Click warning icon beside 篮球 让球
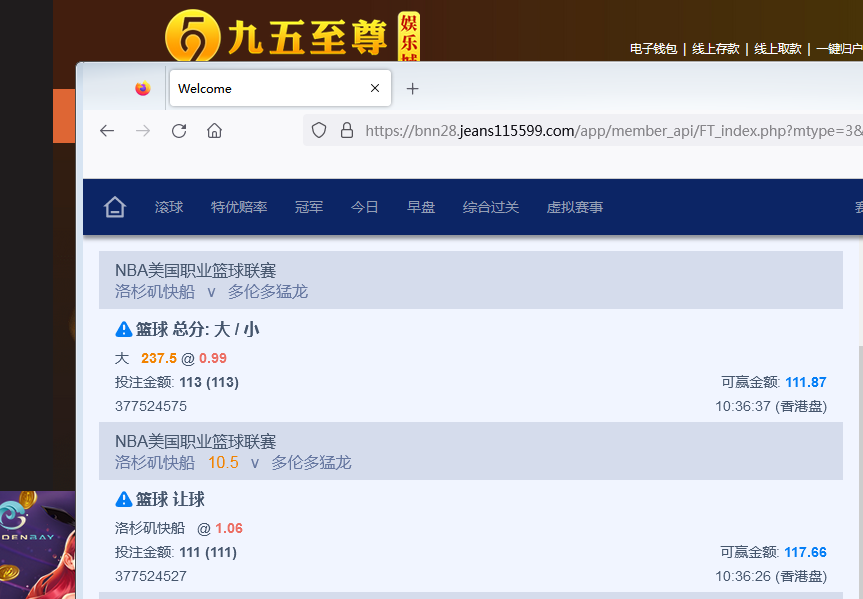This screenshot has height=599, width=863. (123, 499)
